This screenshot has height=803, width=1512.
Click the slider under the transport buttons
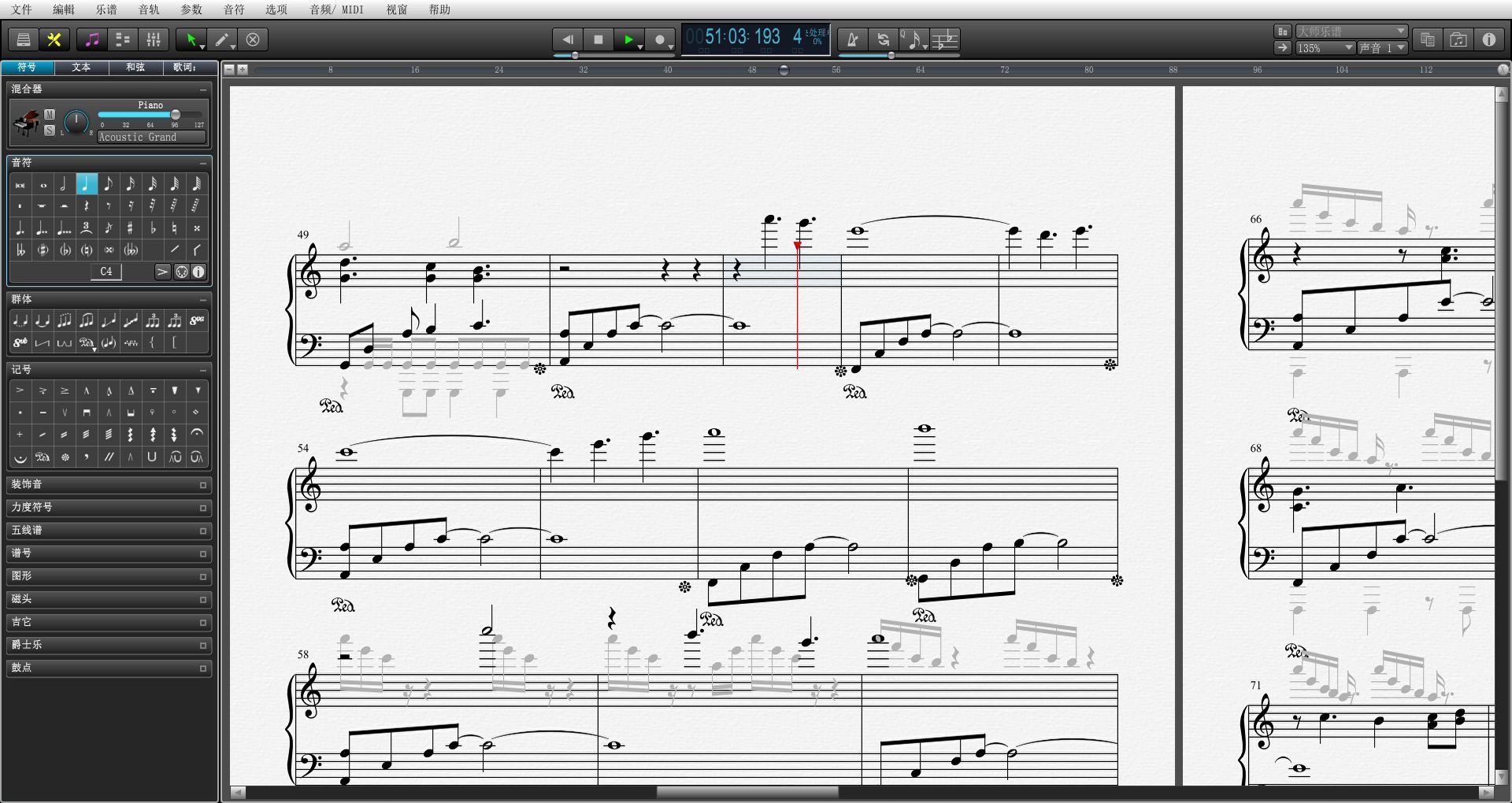pos(614,55)
